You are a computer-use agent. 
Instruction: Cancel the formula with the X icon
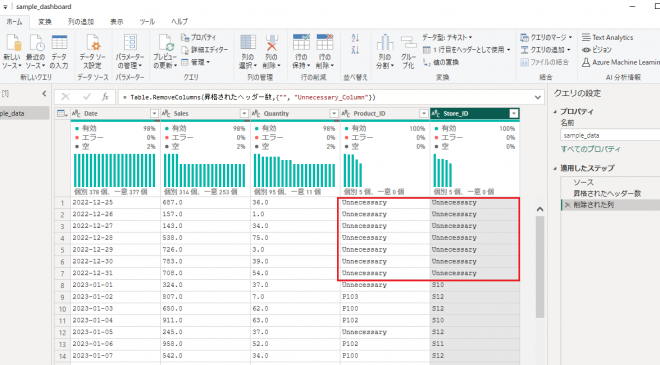tap(65, 97)
